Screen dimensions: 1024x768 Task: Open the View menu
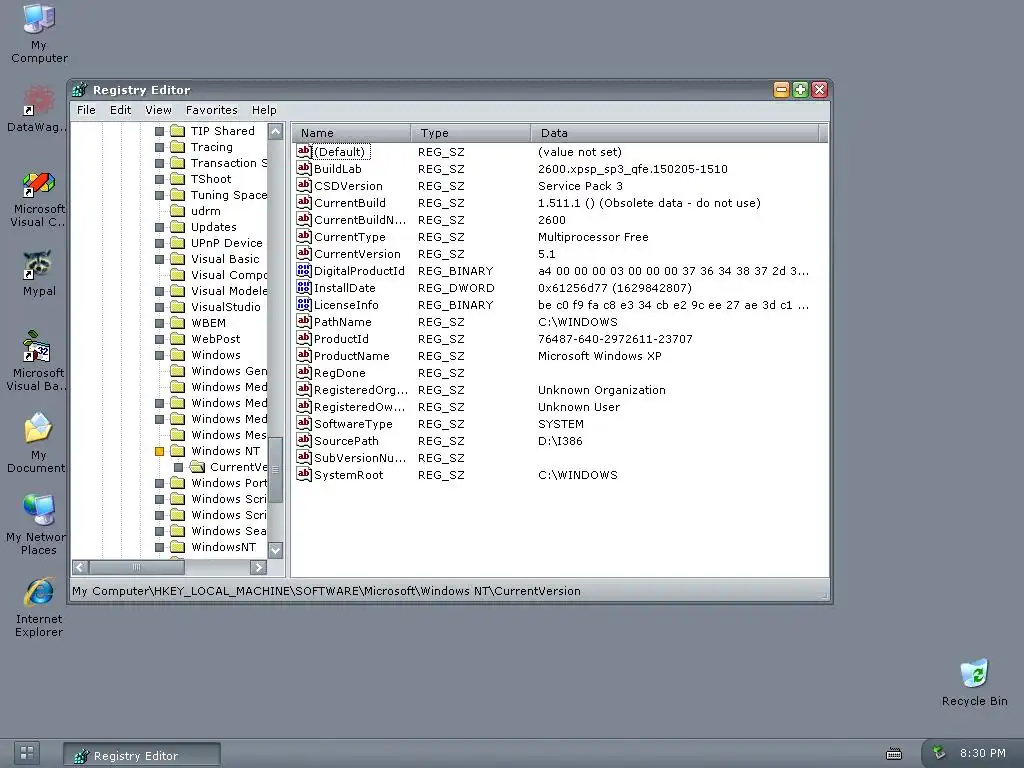coord(158,110)
